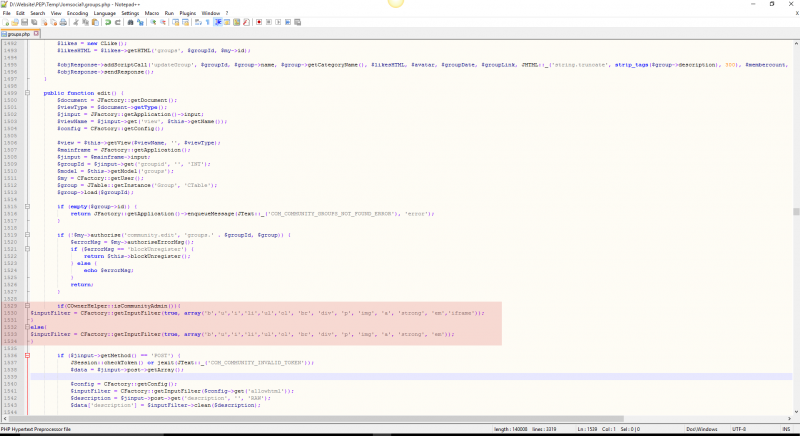
Task: Click the Save All toolbar icon
Action: coord(34,22)
